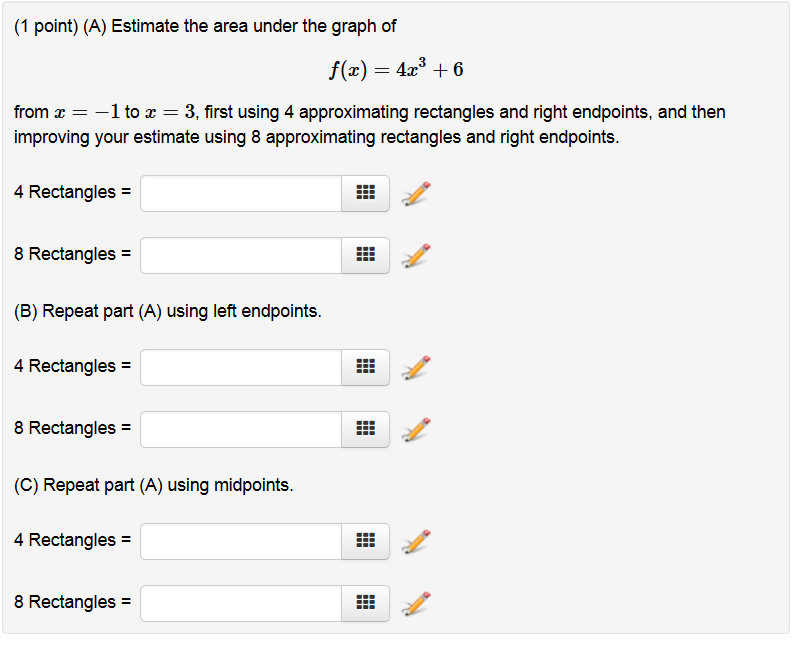The width and height of the screenshot is (812, 645).
Task: Open the equation editor pencil for part C 4 Rectangles
Action: 413,541
